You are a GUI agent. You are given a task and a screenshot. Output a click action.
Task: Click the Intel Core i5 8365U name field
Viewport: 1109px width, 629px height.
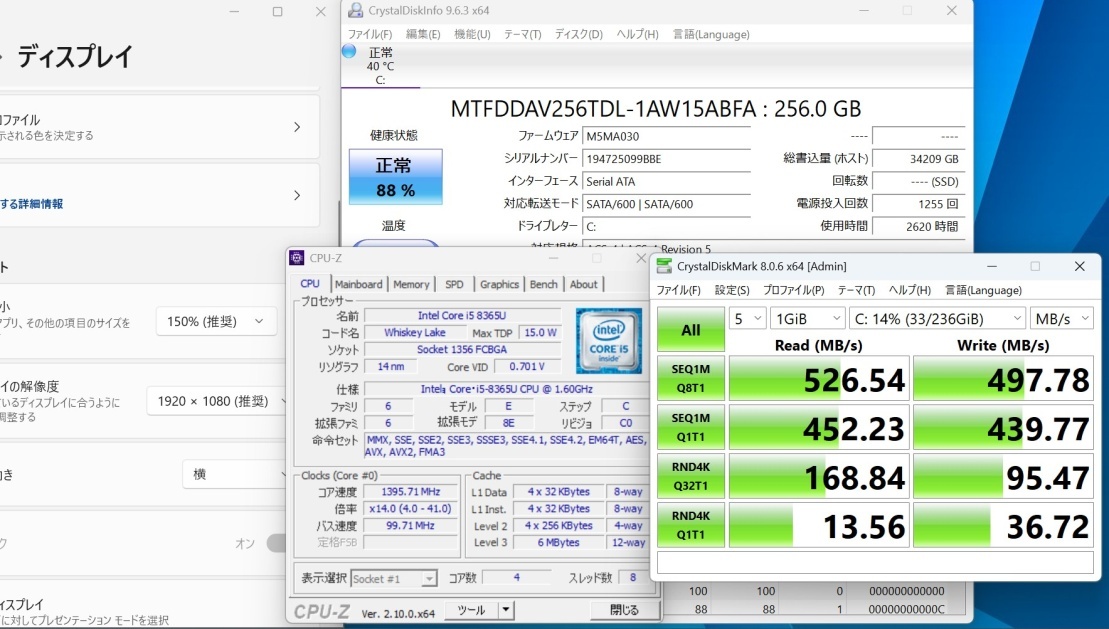462,316
